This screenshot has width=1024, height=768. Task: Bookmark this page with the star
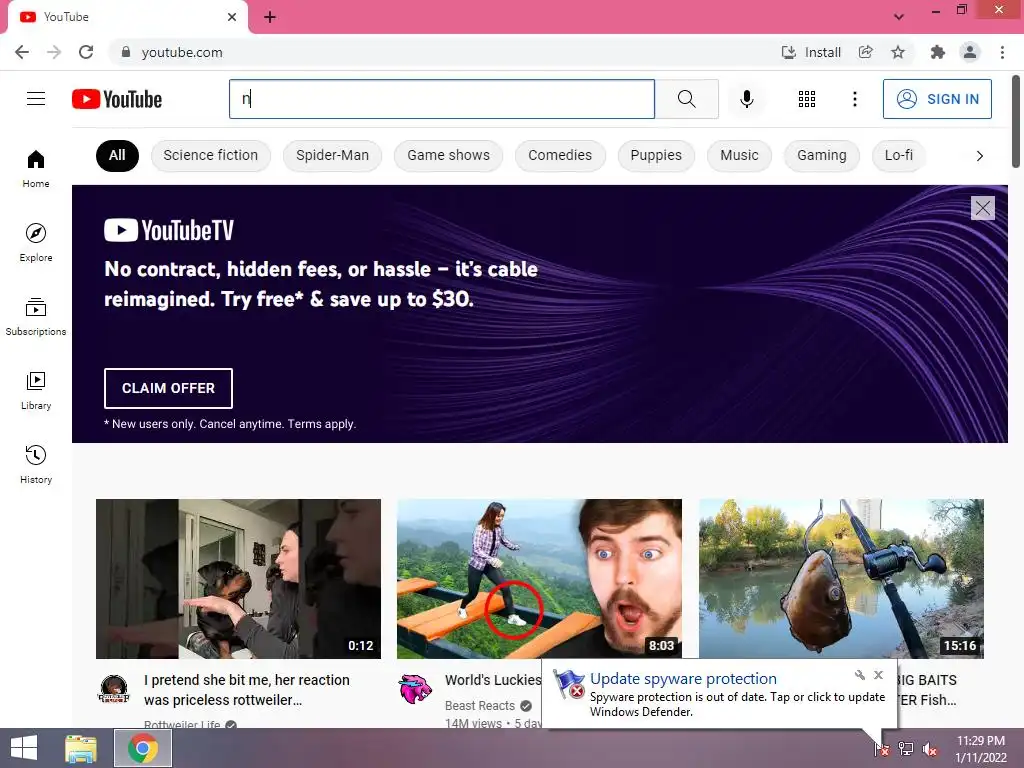(898, 52)
